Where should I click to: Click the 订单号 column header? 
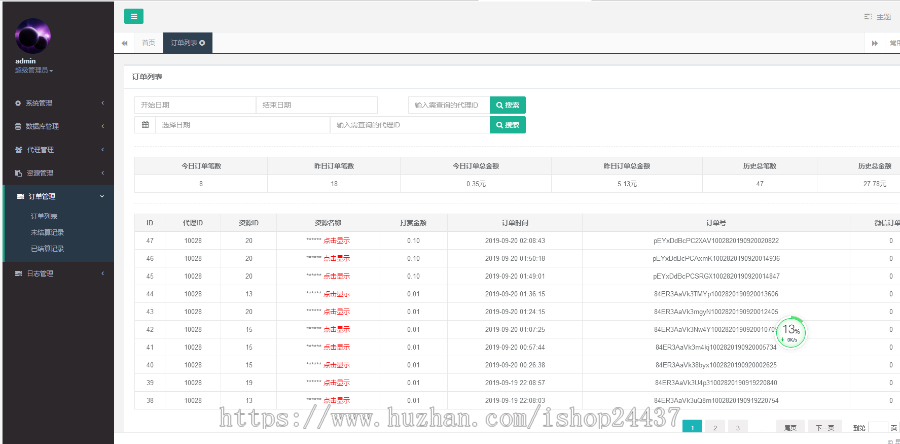click(716, 223)
